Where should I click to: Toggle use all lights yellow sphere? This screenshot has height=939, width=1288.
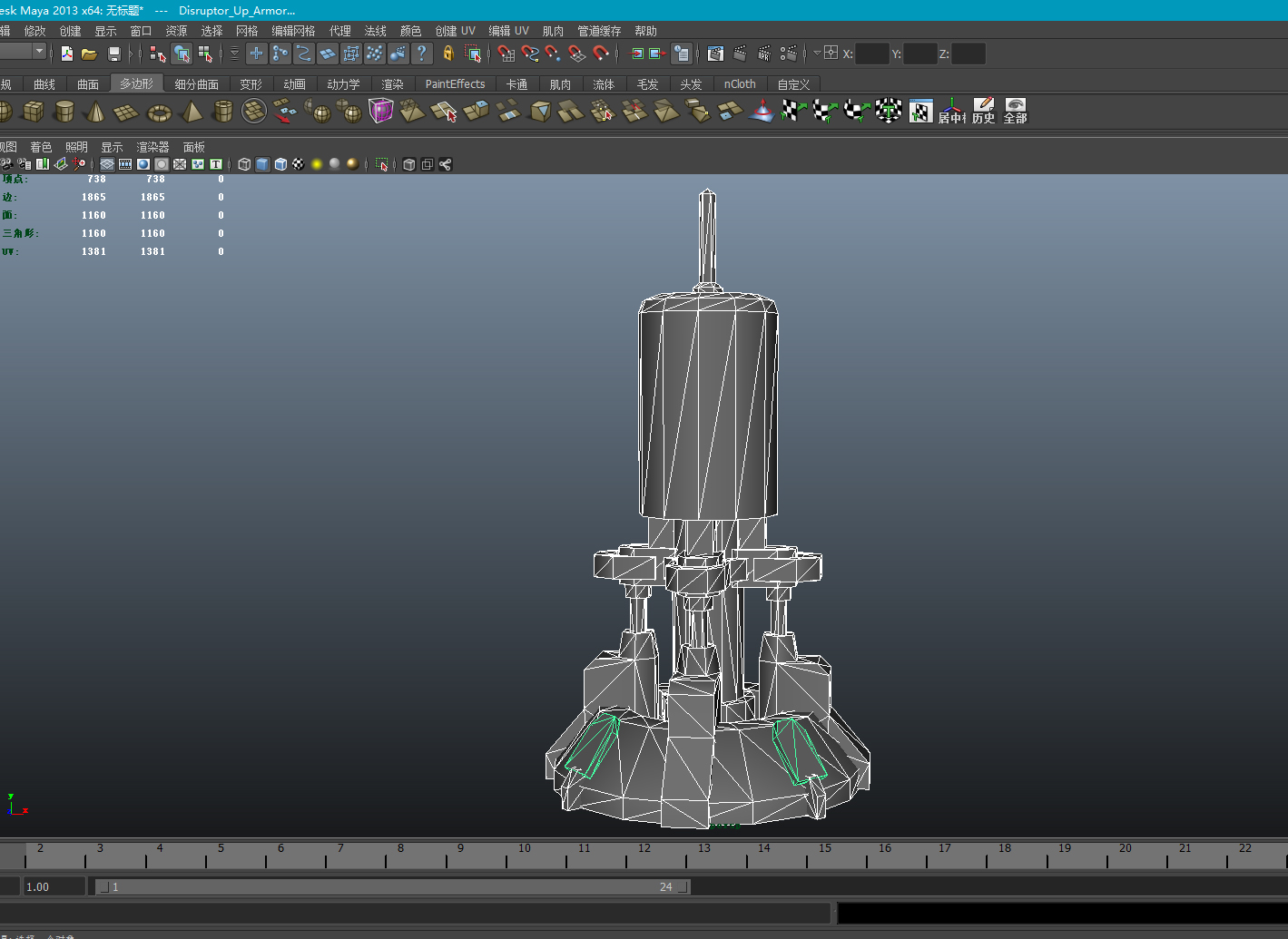click(317, 164)
